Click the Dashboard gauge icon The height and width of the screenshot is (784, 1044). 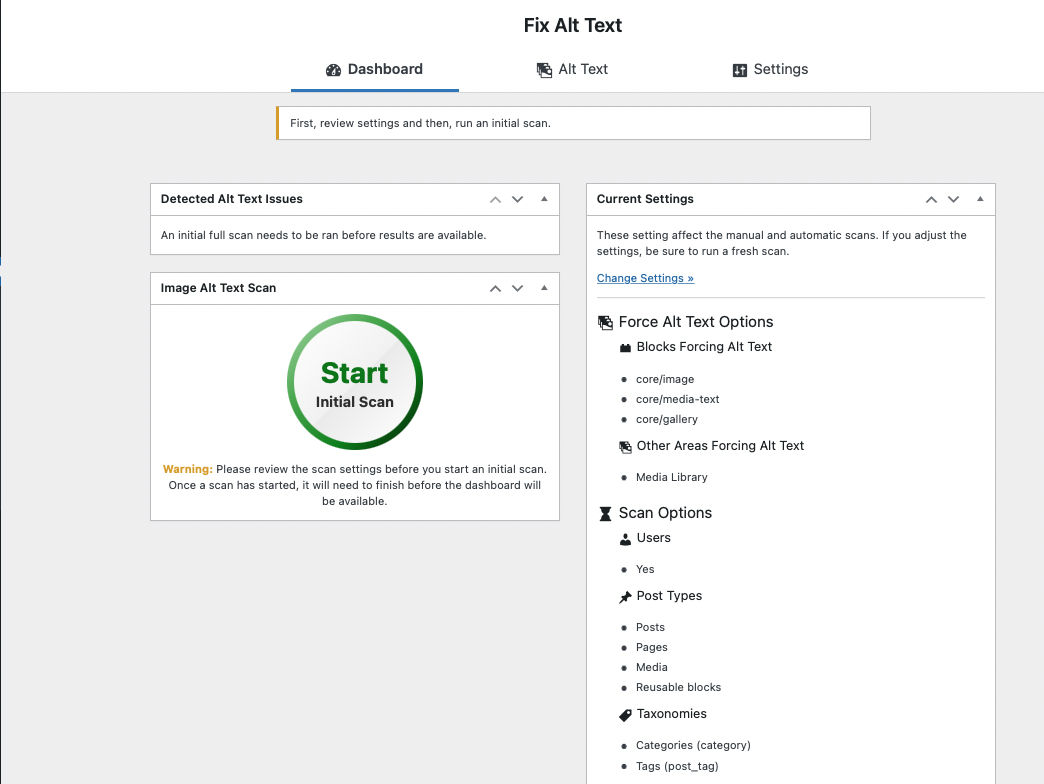[x=332, y=70]
